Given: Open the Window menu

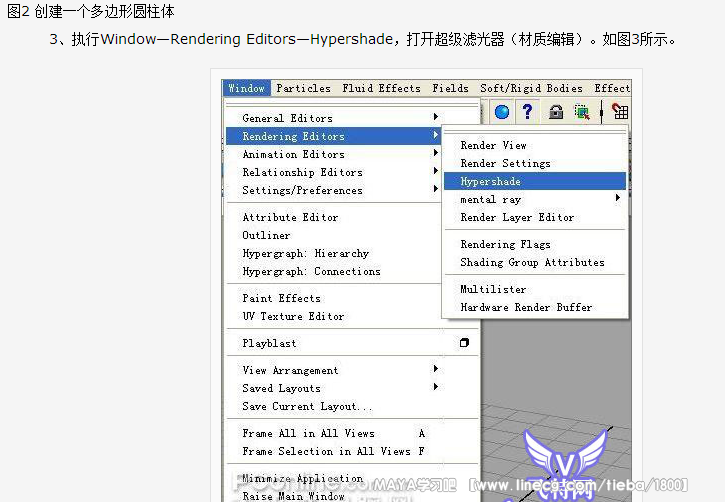Looking at the screenshot, I should point(246,88).
